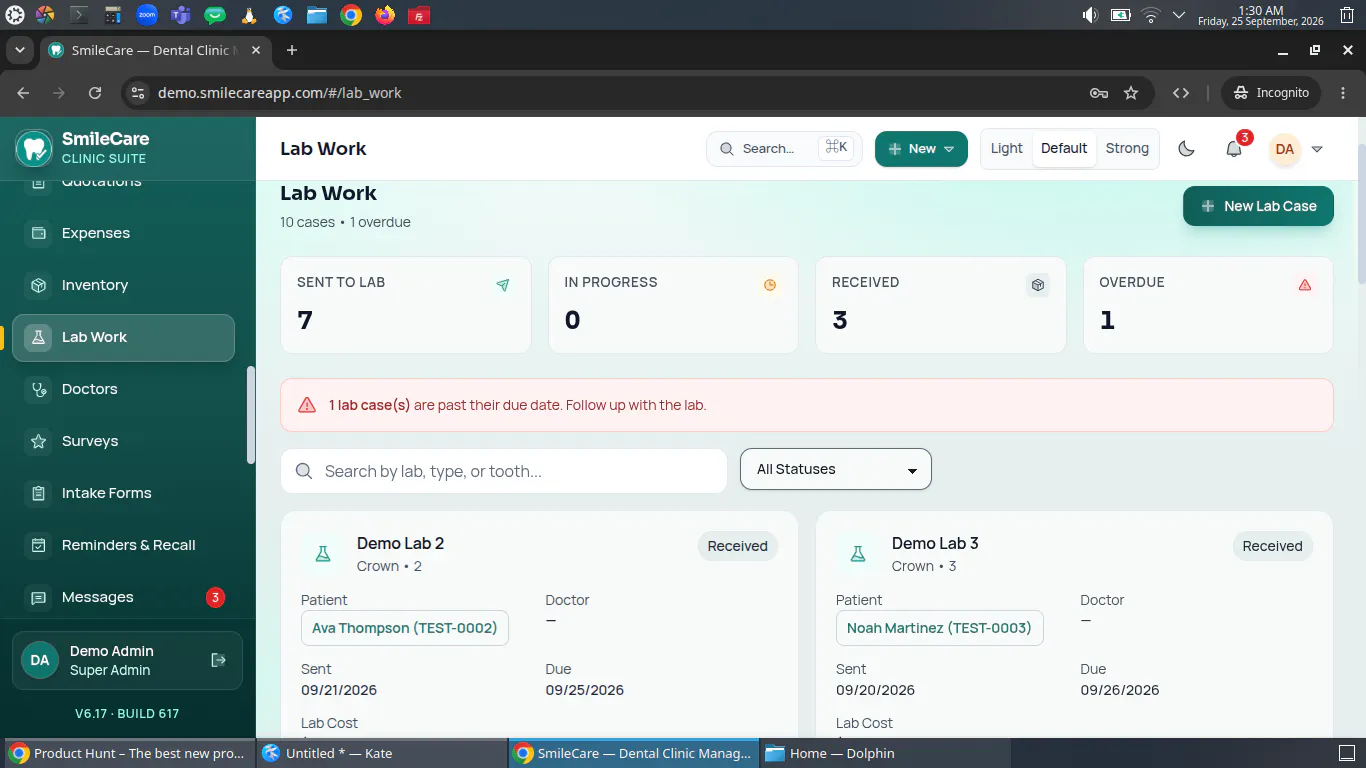Open the All Statuses filter dropdown
The image size is (1366, 768).
click(836, 469)
